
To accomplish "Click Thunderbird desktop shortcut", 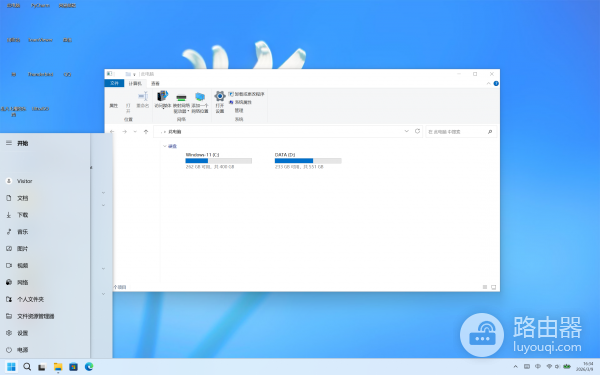I will coord(40,75).
